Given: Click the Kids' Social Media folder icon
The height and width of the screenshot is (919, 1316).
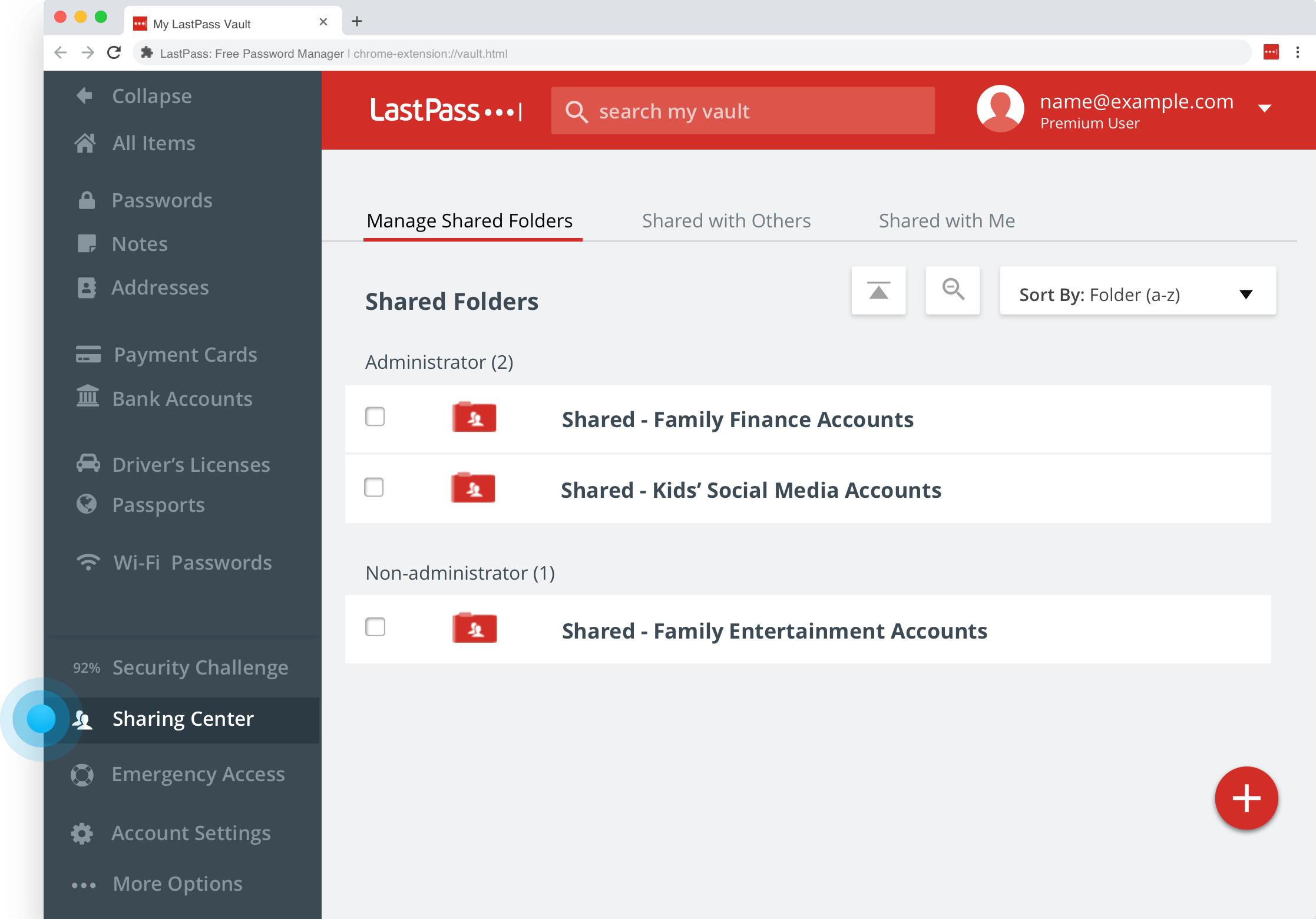Looking at the screenshot, I should (473, 488).
